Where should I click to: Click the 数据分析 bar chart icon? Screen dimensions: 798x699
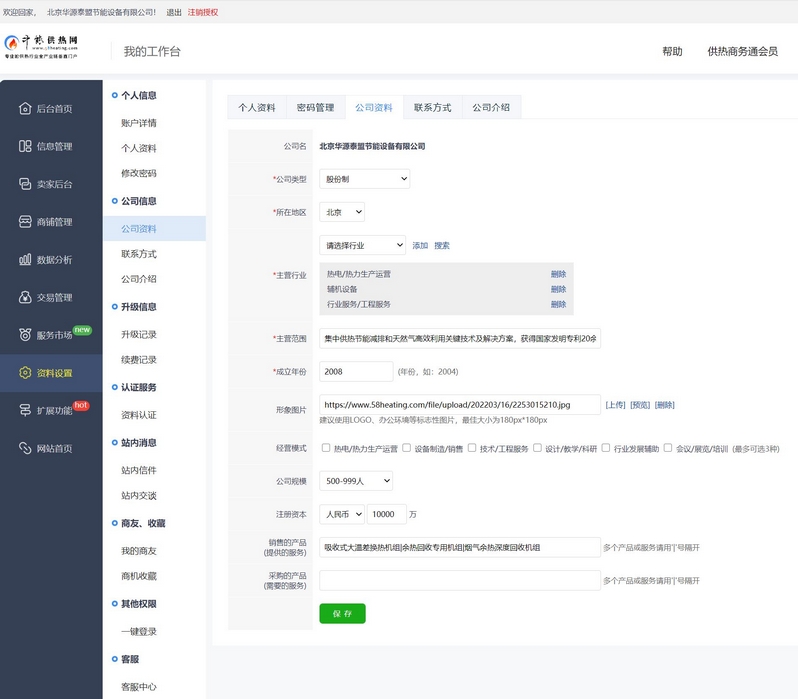pyautogui.click(x=25, y=259)
